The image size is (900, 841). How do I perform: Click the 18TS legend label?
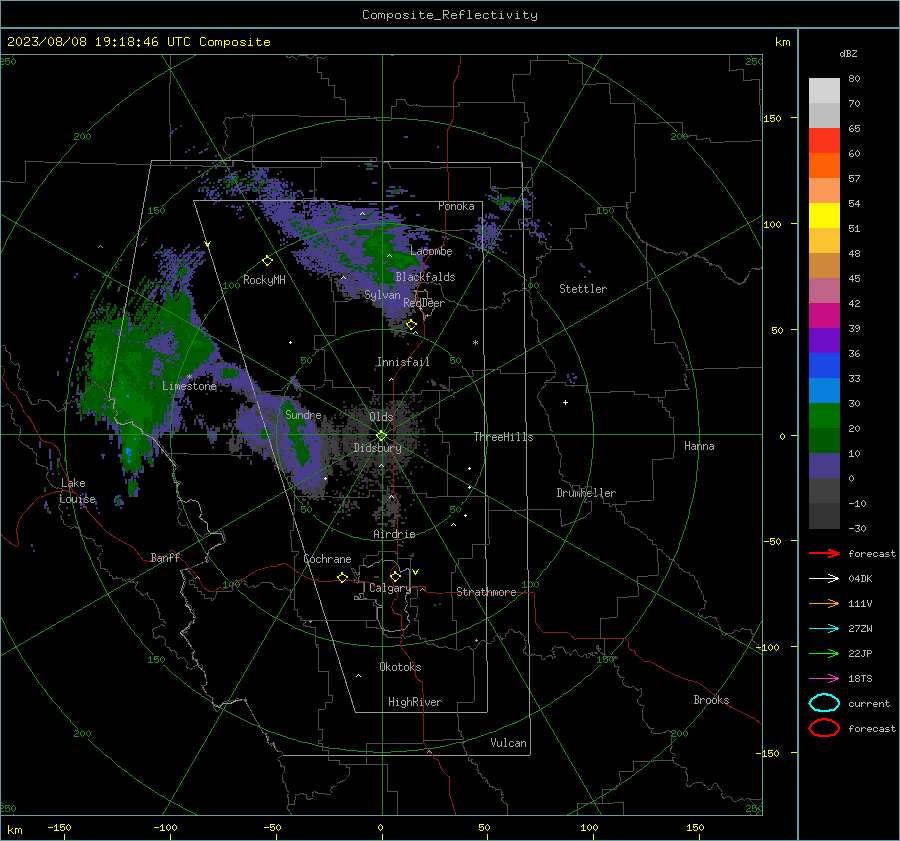click(860, 679)
